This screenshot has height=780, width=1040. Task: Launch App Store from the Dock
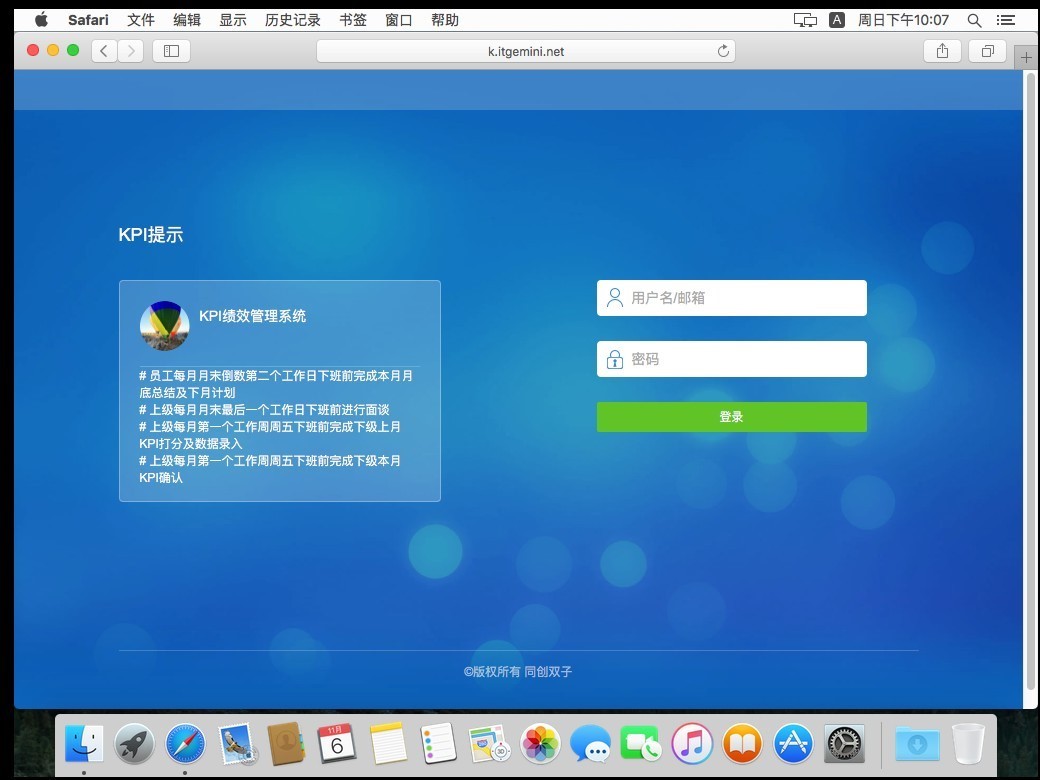(x=793, y=744)
